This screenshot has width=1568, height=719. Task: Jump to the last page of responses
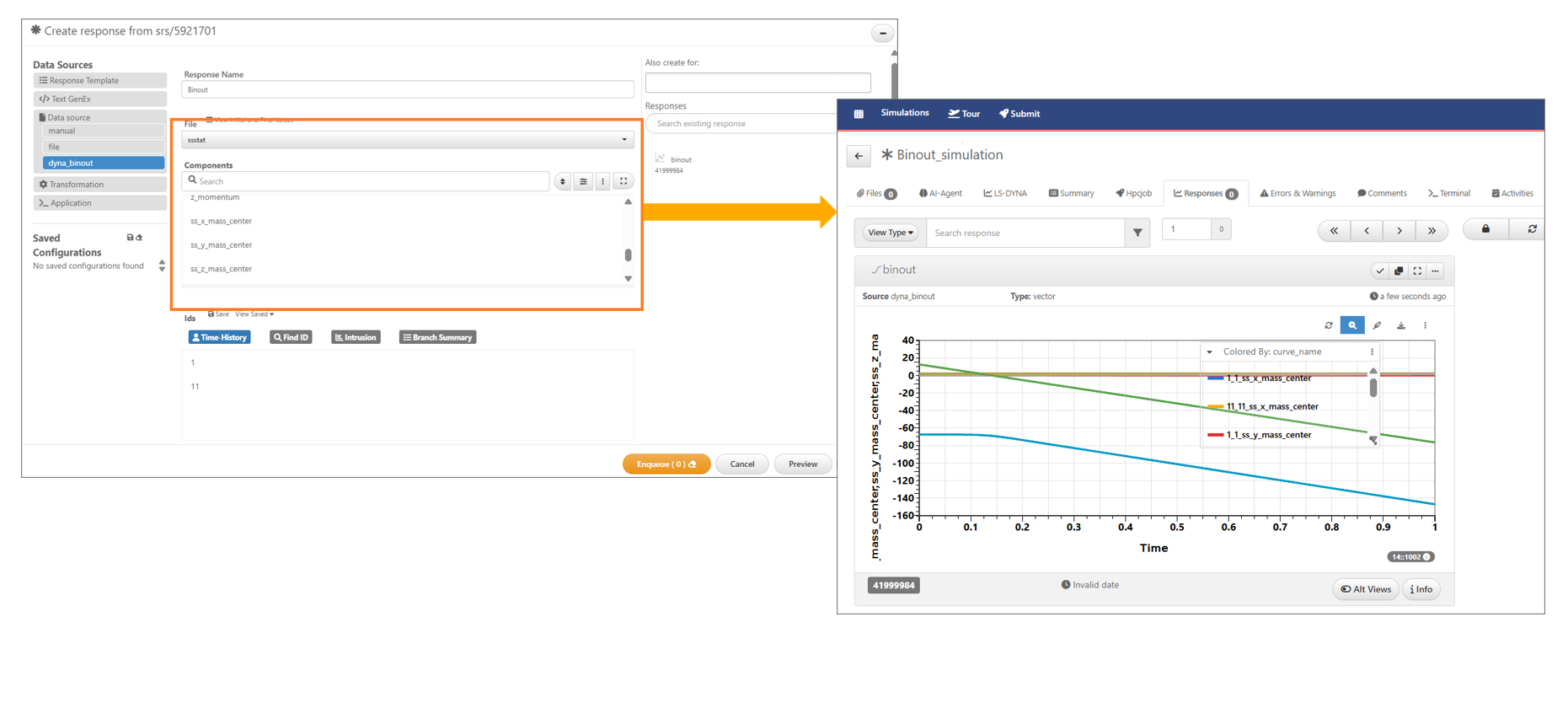[1432, 230]
